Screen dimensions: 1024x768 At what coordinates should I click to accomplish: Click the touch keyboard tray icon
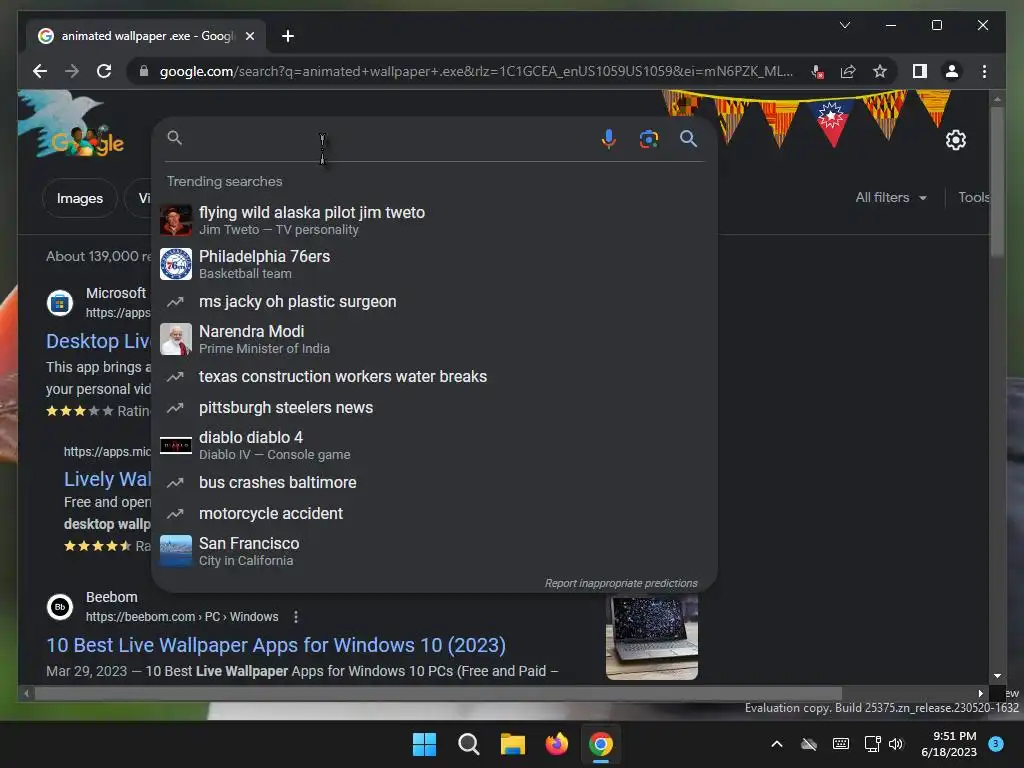tap(841, 744)
